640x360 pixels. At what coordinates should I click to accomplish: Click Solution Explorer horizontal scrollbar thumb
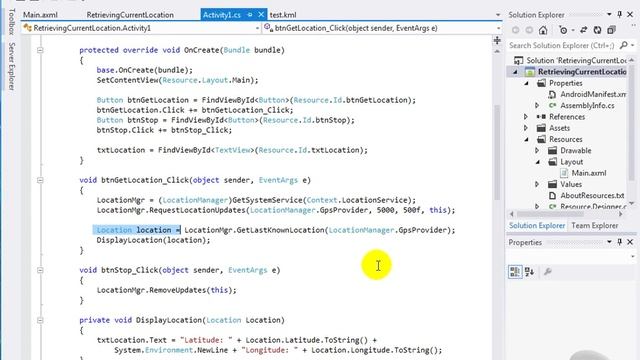coord(550,214)
